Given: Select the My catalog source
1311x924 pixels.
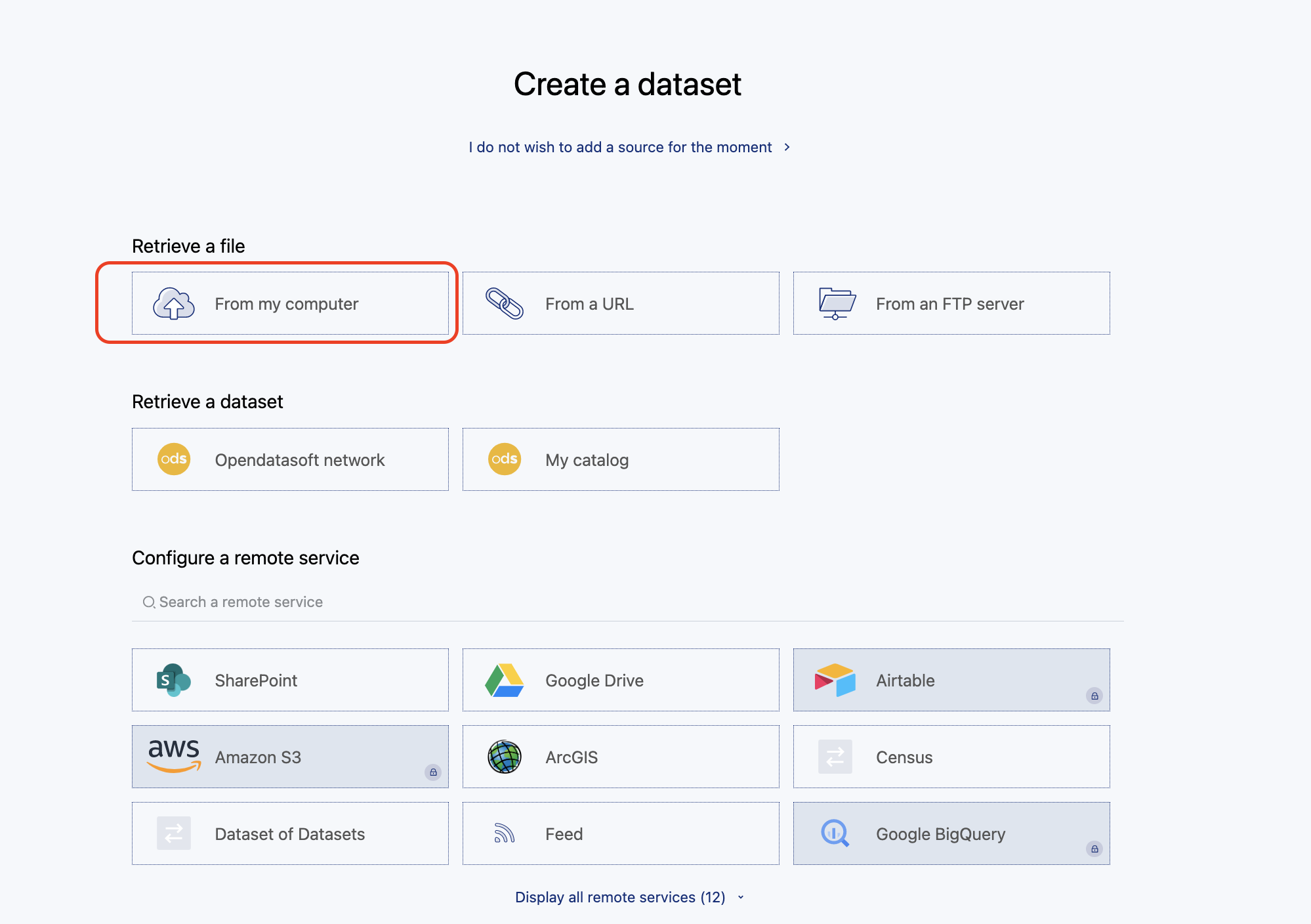Looking at the screenshot, I should (620, 459).
